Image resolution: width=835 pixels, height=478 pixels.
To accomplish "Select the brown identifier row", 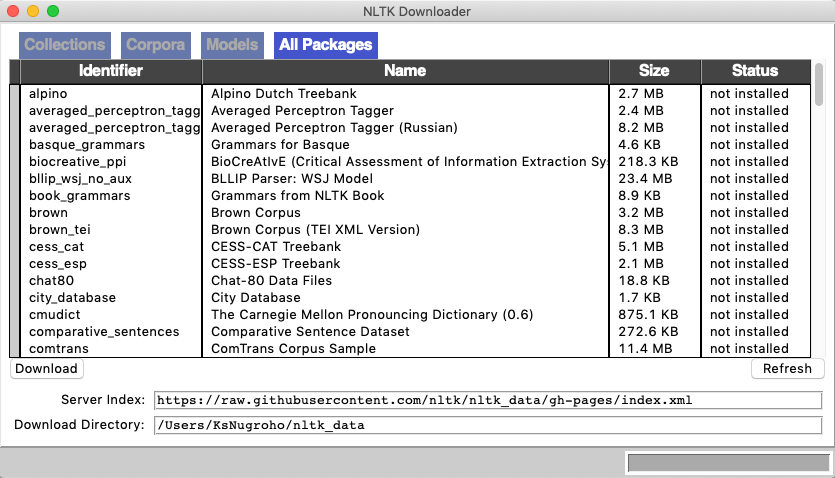I will (x=48, y=213).
